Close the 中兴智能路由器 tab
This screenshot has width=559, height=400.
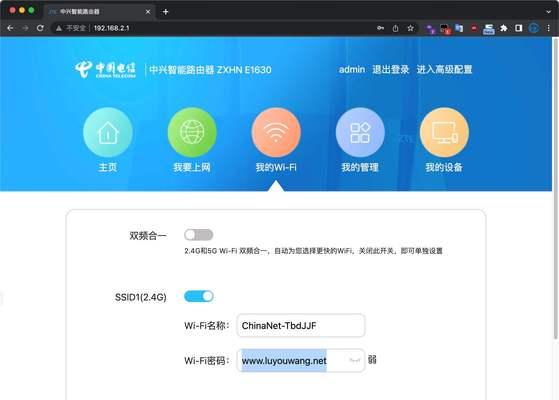pyautogui.click(x=148, y=12)
